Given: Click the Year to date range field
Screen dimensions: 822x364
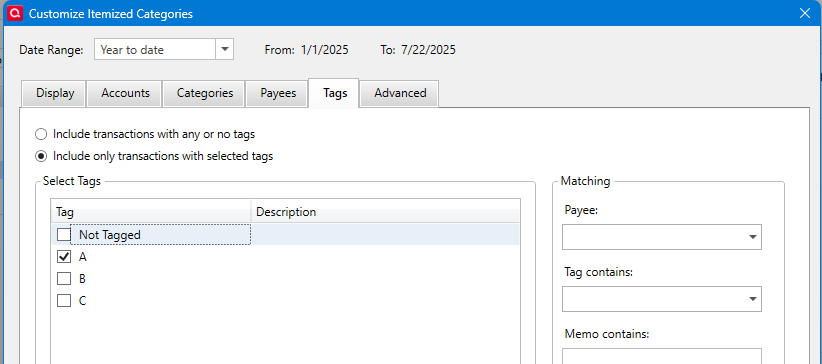Looking at the screenshot, I should point(155,49).
